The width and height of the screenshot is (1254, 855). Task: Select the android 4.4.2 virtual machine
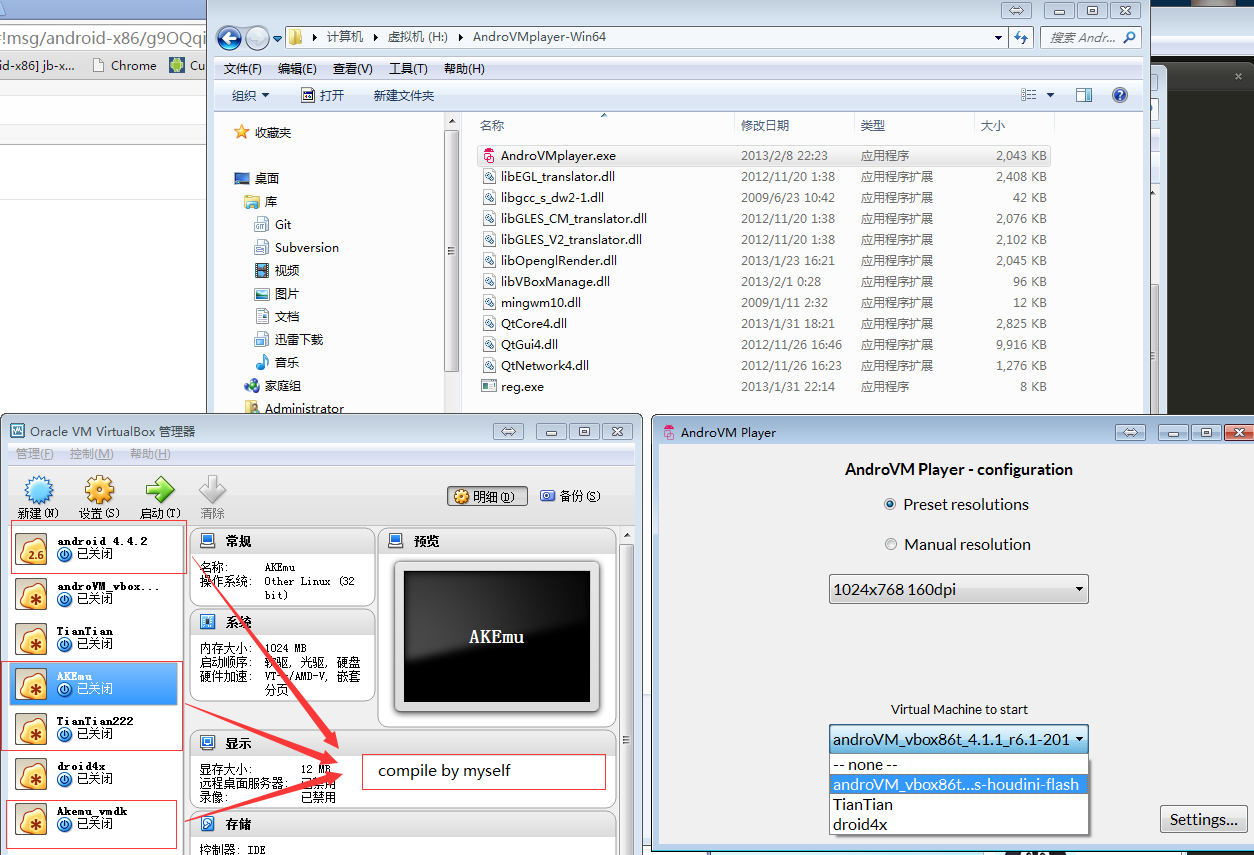(x=98, y=547)
